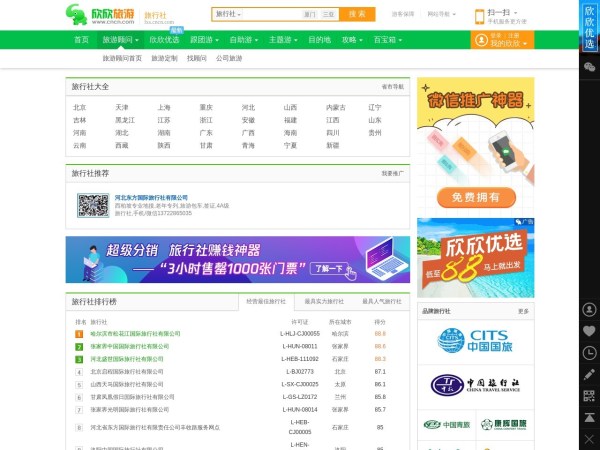
Task: Expand the 我的欣欣 account dropdown
Action: coord(509,44)
